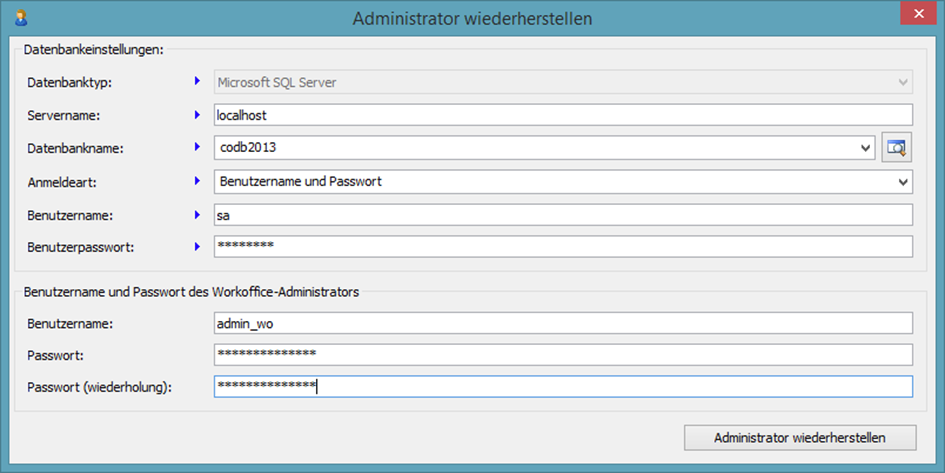
Task: Click the blue arrow next to Servername
Action: tap(197, 116)
